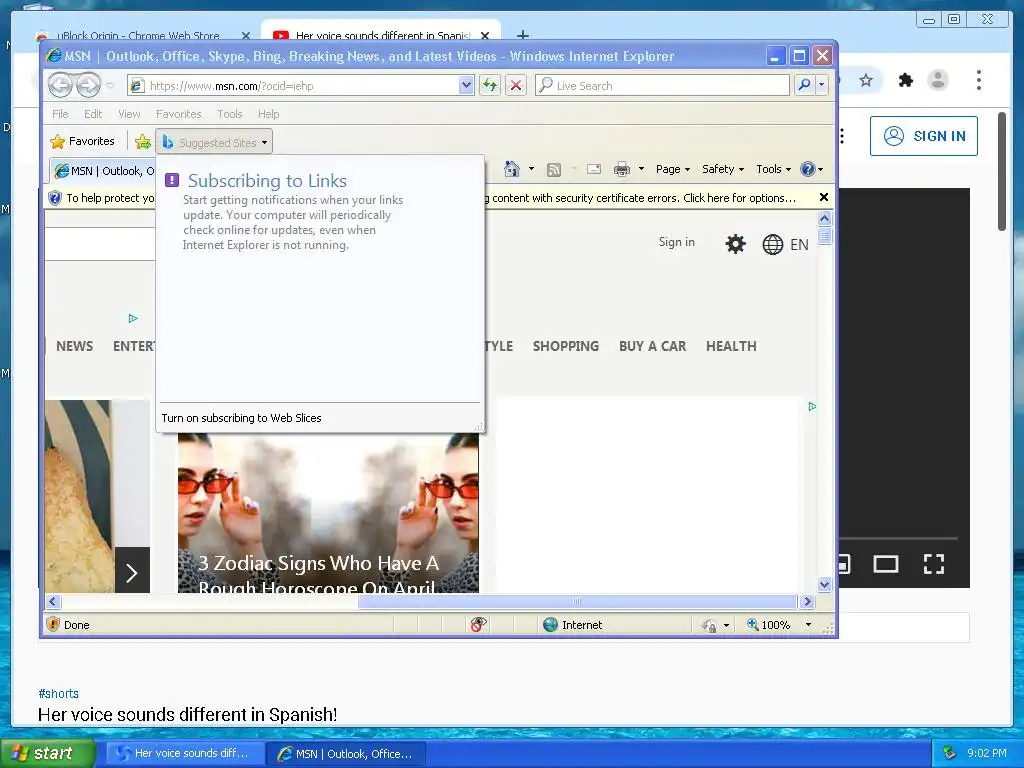
Task: Open the HEALTH category on MSN
Action: tap(731, 346)
